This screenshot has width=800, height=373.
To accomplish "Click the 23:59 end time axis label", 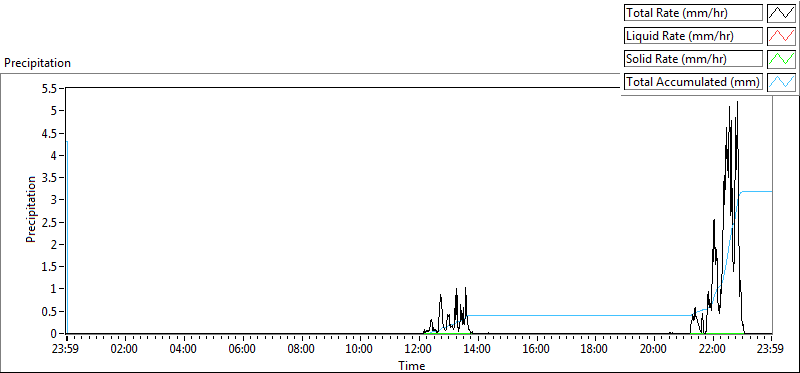I will tap(770, 350).
